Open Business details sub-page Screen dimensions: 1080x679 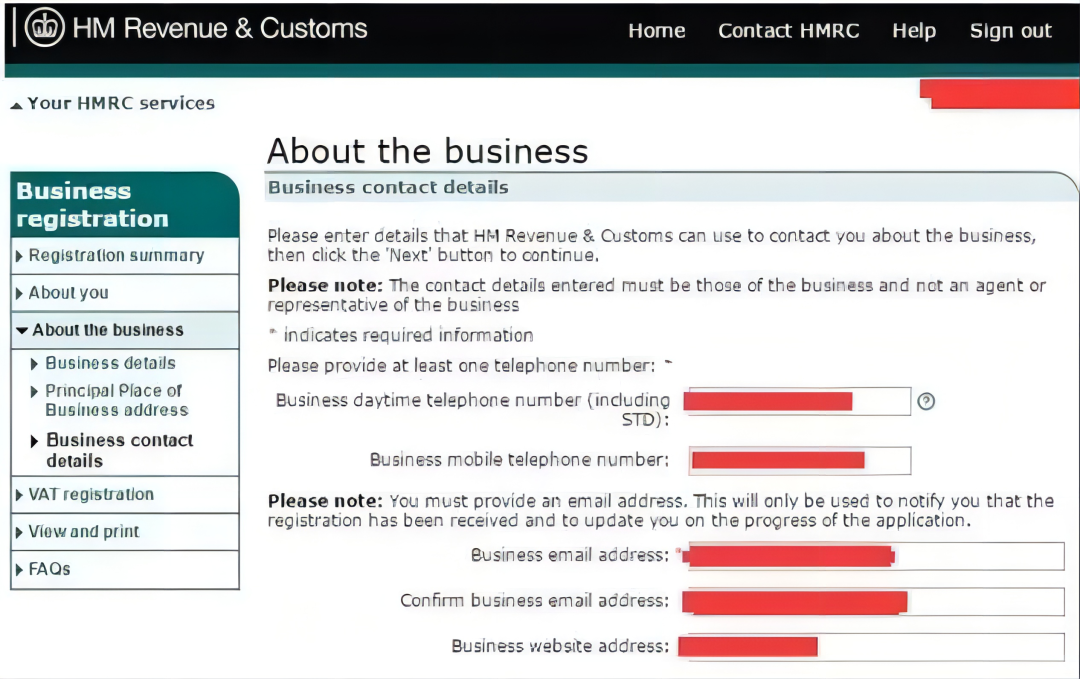coord(110,363)
